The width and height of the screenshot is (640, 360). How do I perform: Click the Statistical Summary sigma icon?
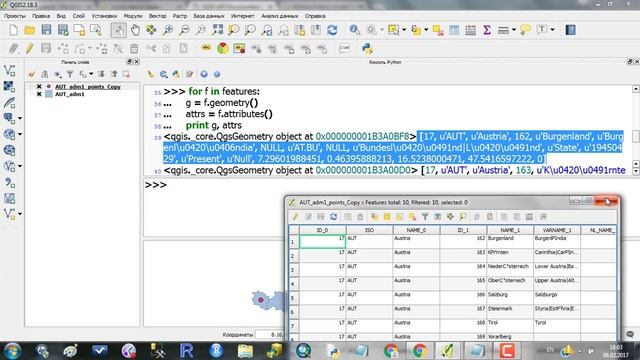pos(487,30)
